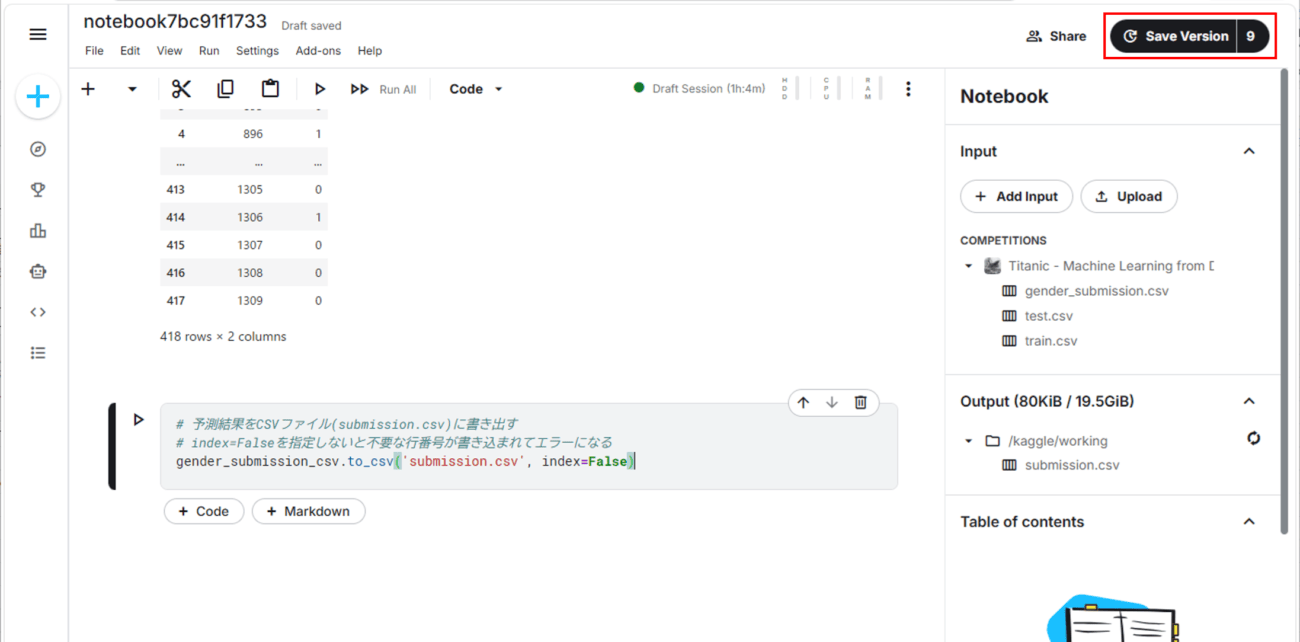Open the hamburger navigation menu
The image size is (1300, 642).
pyautogui.click(x=38, y=35)
